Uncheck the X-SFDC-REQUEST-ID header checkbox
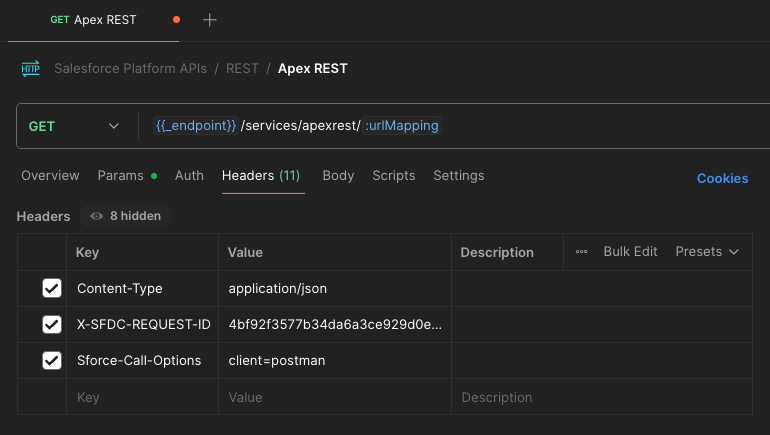The height and width of the screenshot is (435, 770). click(52, 325)
